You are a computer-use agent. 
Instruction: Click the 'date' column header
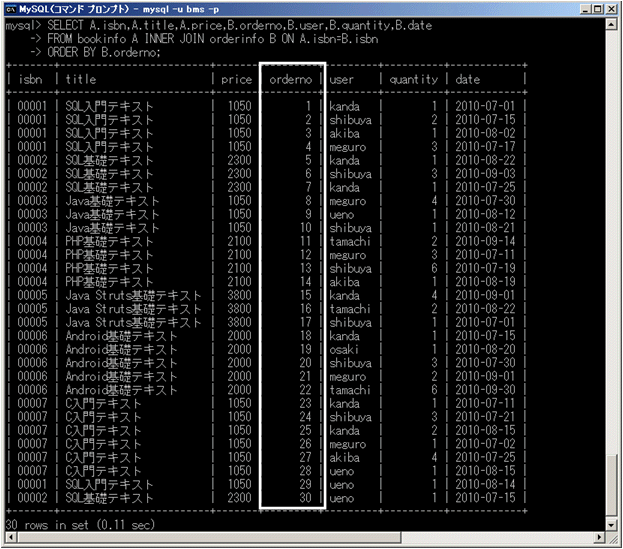click(x=468, y=79)
